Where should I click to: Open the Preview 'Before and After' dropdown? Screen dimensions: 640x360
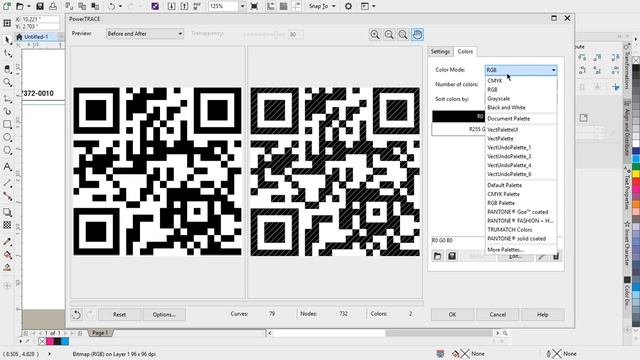coord(145,34)
